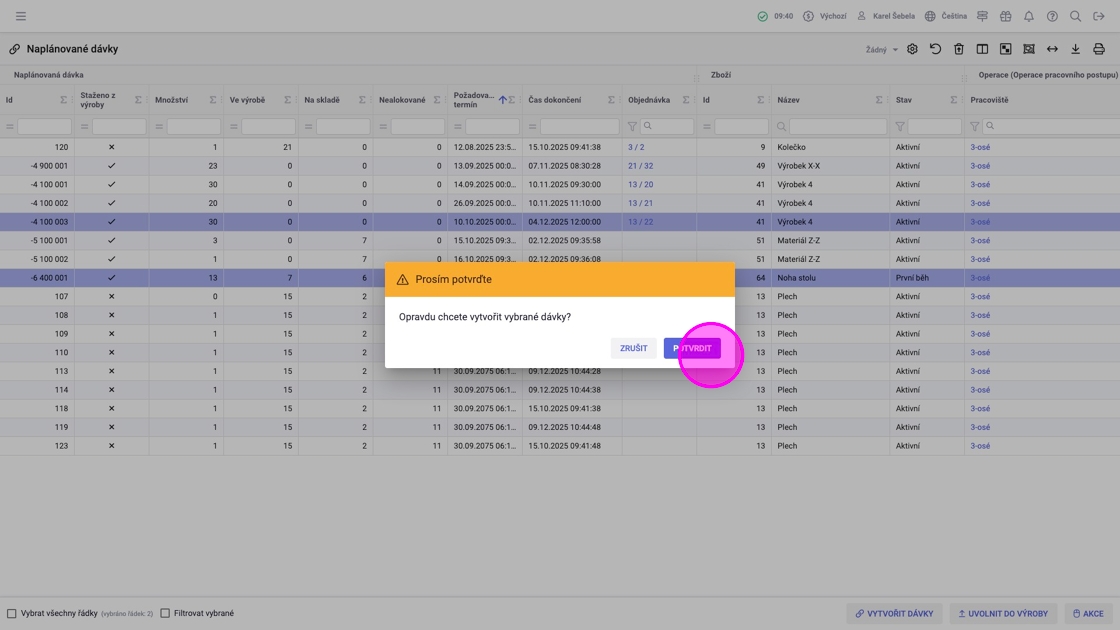
Task: Open the hamburger navigation menu
Action: [21, 16]
